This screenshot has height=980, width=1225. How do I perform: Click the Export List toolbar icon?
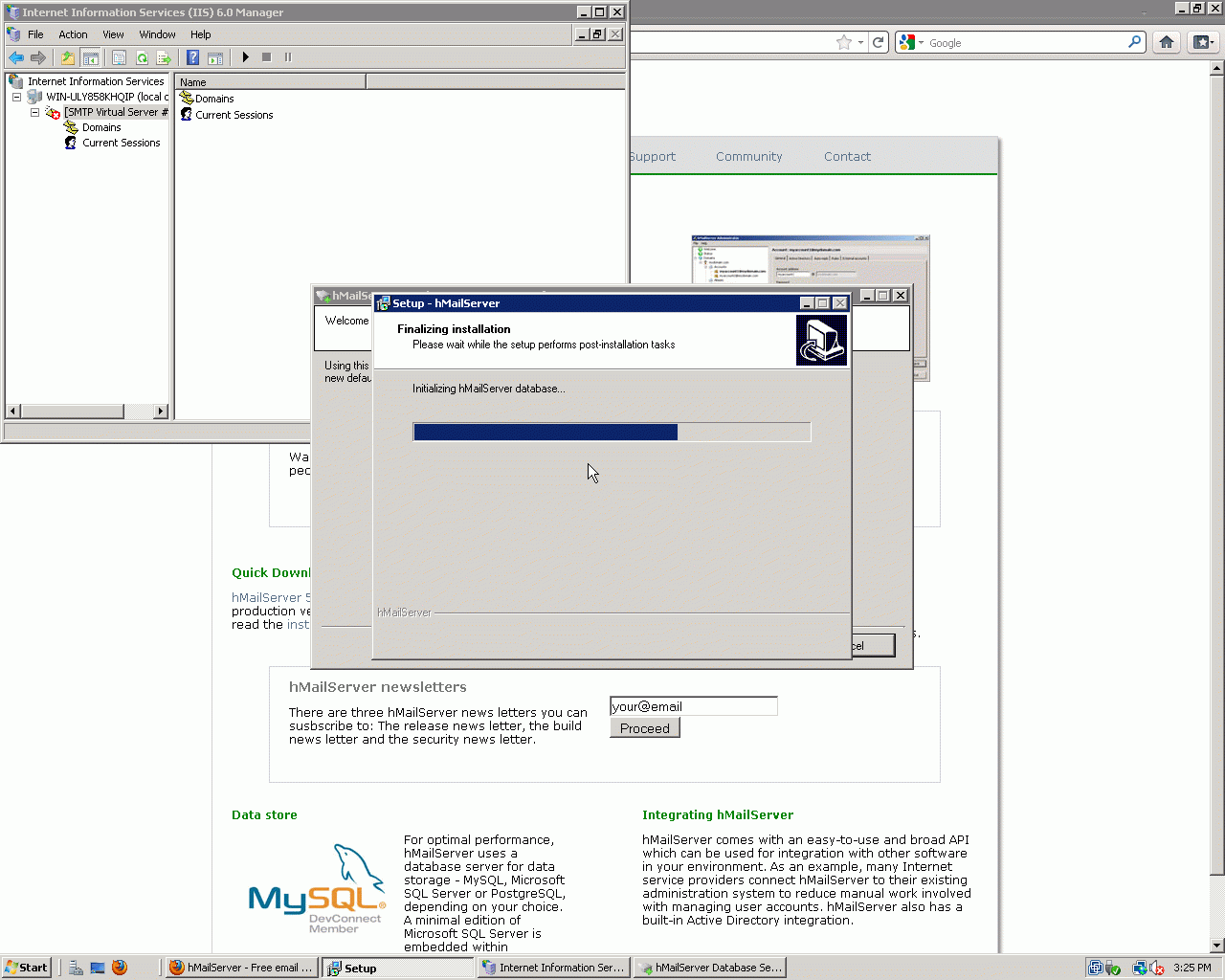164,57
